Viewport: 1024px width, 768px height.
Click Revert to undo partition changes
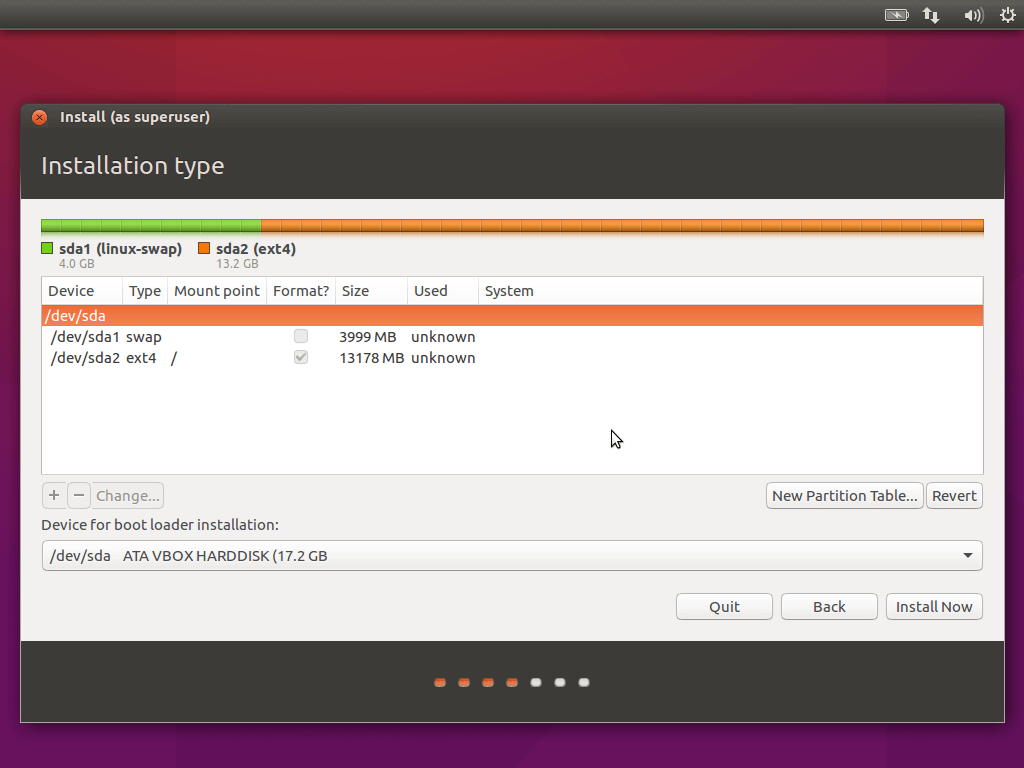pos(953,495)
